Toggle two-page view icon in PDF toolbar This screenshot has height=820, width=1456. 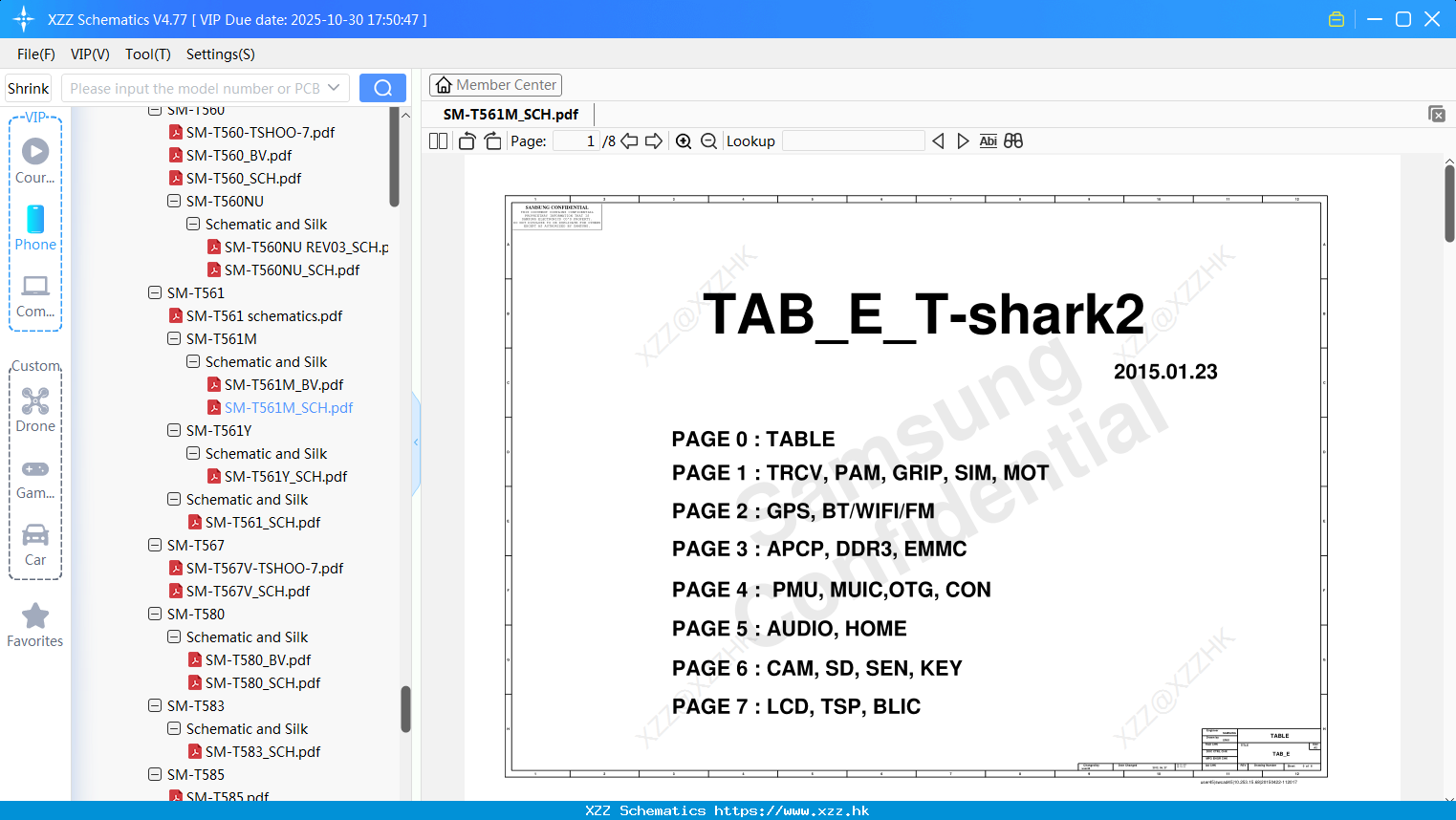439,140
